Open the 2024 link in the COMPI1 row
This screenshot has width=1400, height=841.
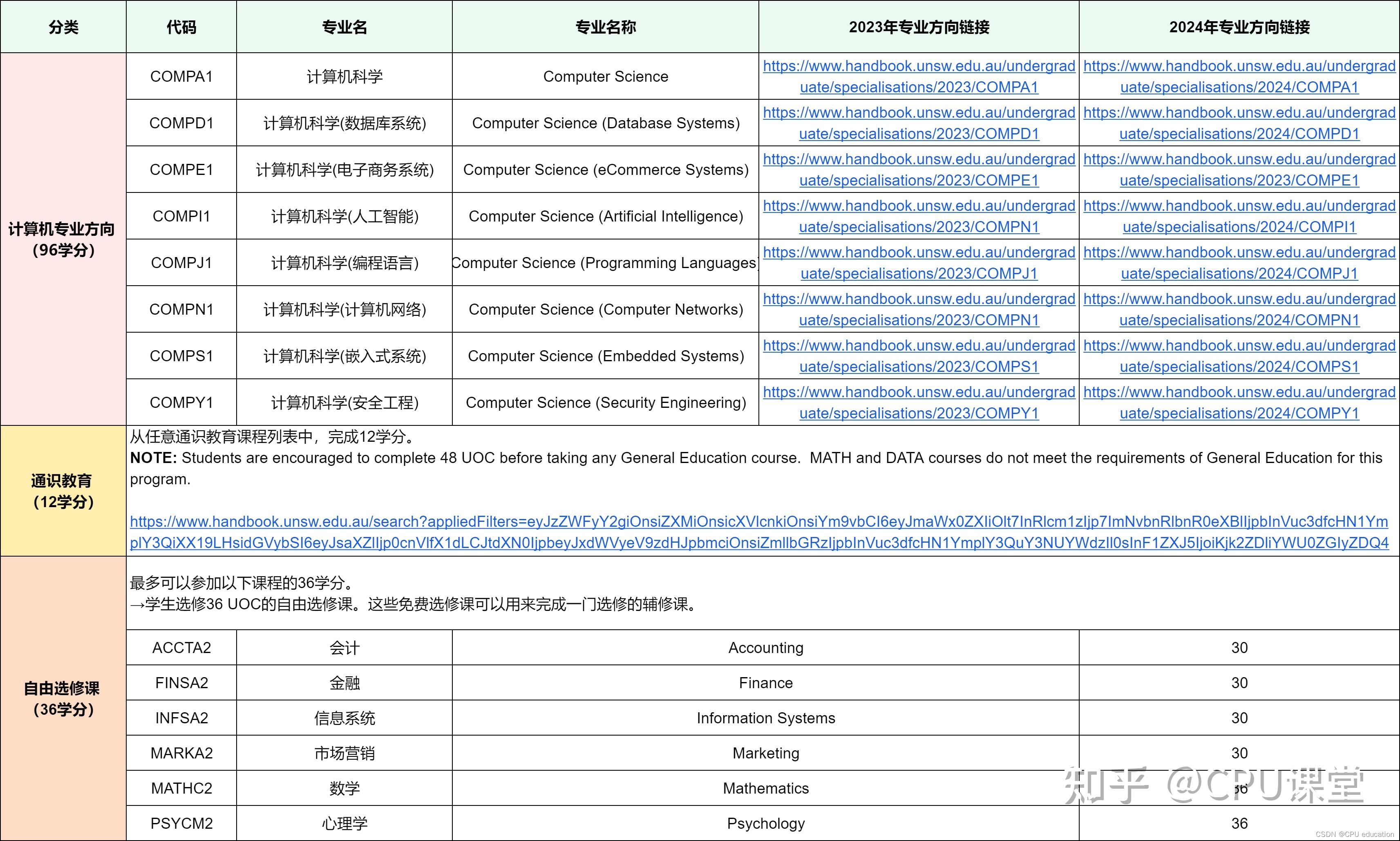click(1239, 216)
